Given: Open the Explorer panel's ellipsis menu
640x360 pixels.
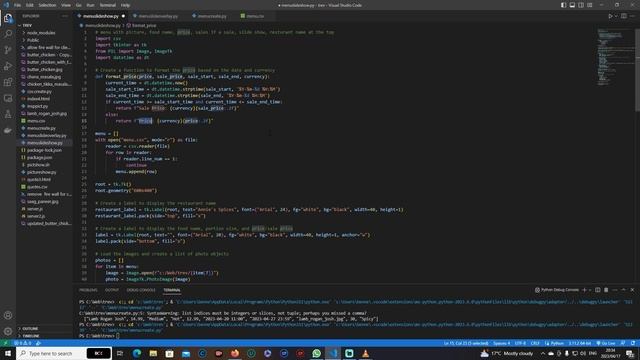Looking at the screenshot, I should pos(65,16).
